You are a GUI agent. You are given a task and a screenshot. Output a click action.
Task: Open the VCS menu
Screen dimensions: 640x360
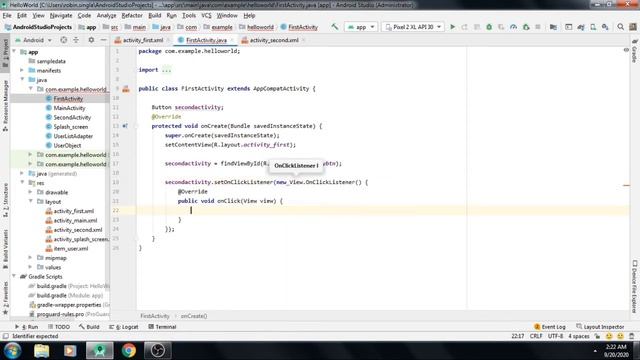pos(206,16)
